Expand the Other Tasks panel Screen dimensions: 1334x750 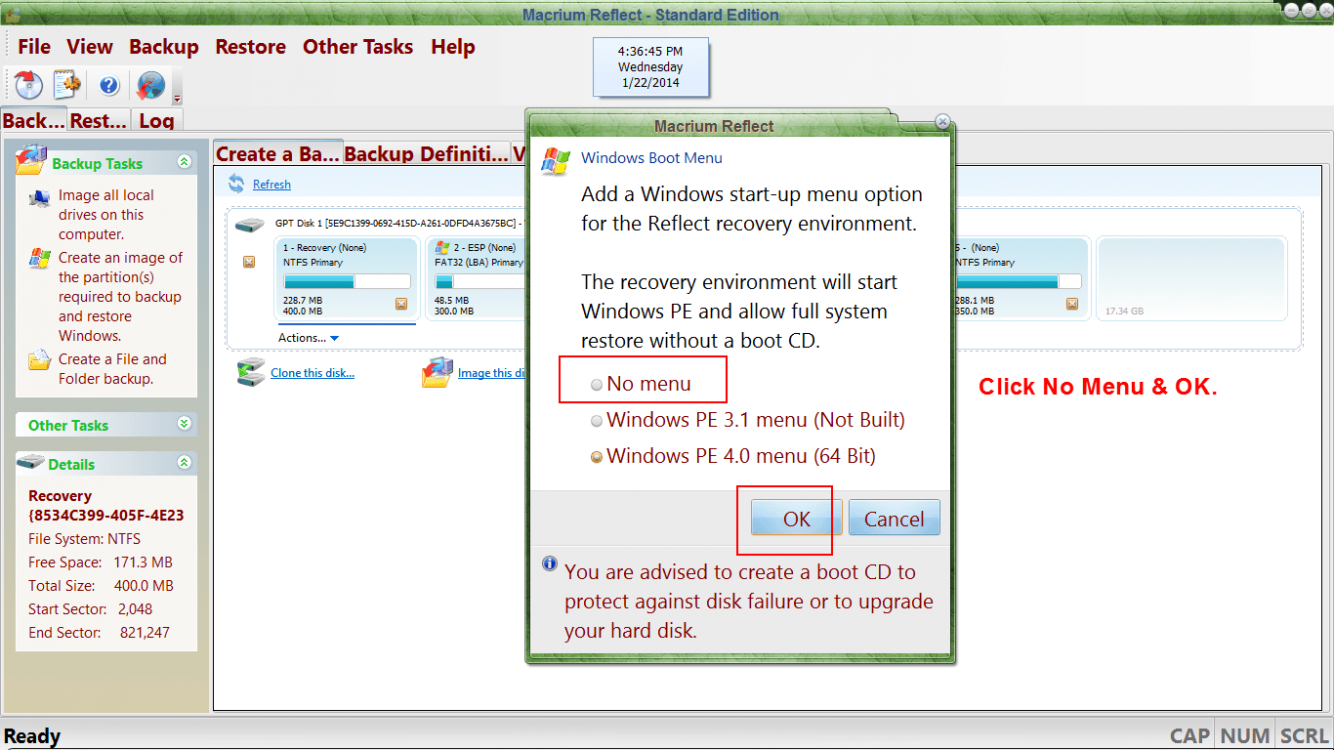184,424
